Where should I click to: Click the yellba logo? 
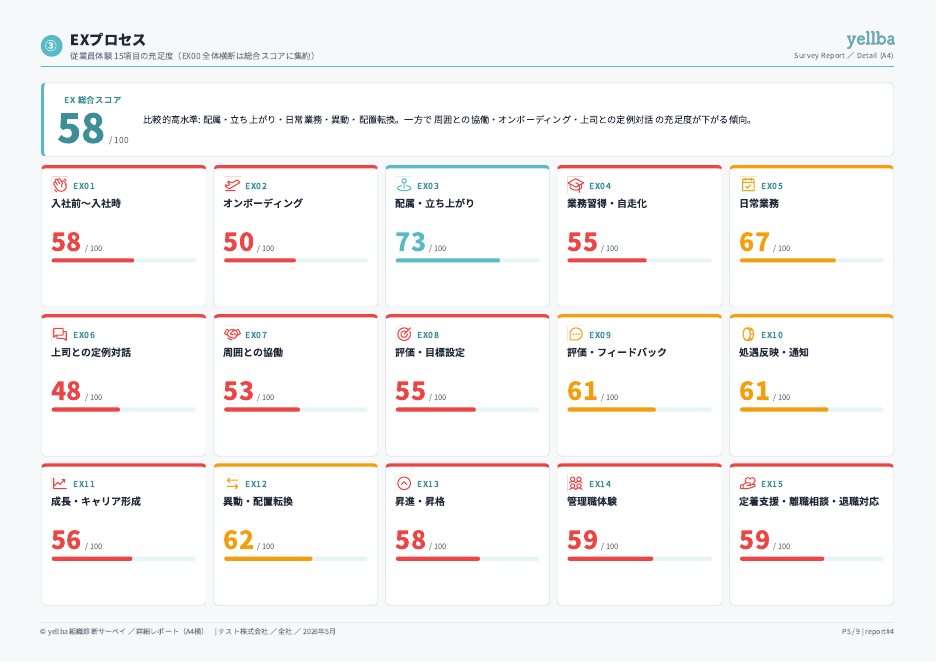pyautogui.click(x=870, y=39)
